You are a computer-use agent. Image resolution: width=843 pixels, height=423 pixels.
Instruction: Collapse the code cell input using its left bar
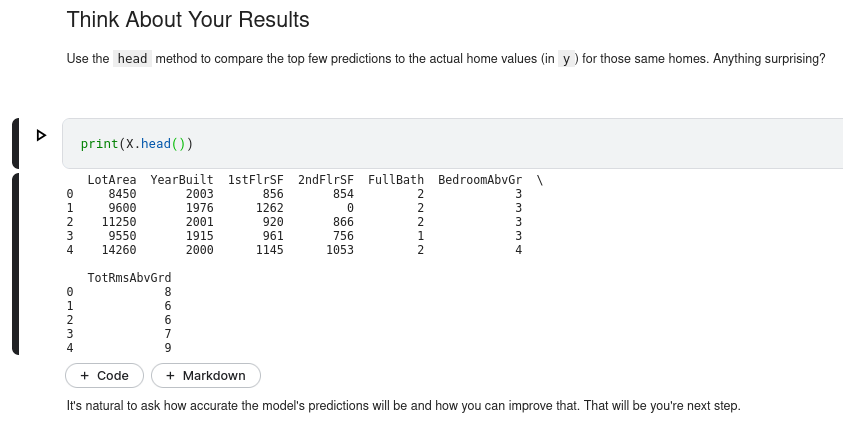16,143
